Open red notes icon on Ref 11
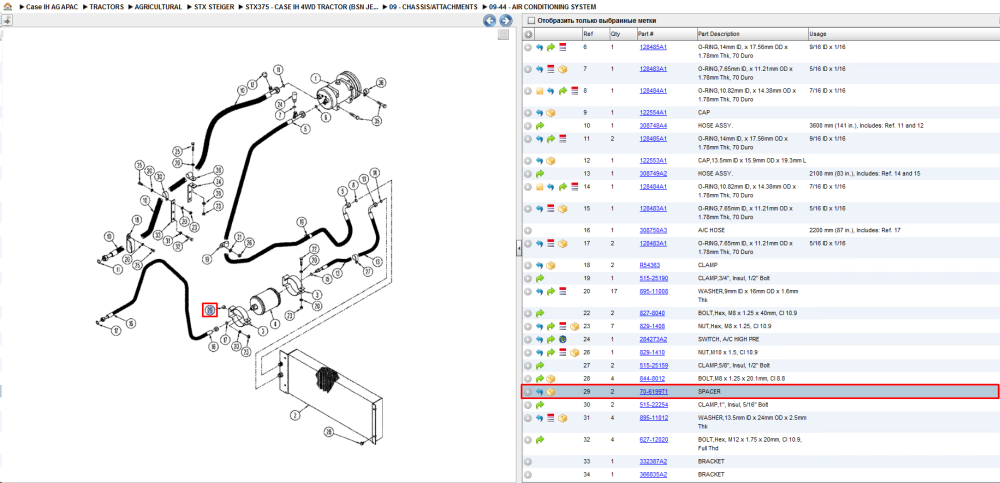Screen dimensions: 1000x483 tap(562, 138)
